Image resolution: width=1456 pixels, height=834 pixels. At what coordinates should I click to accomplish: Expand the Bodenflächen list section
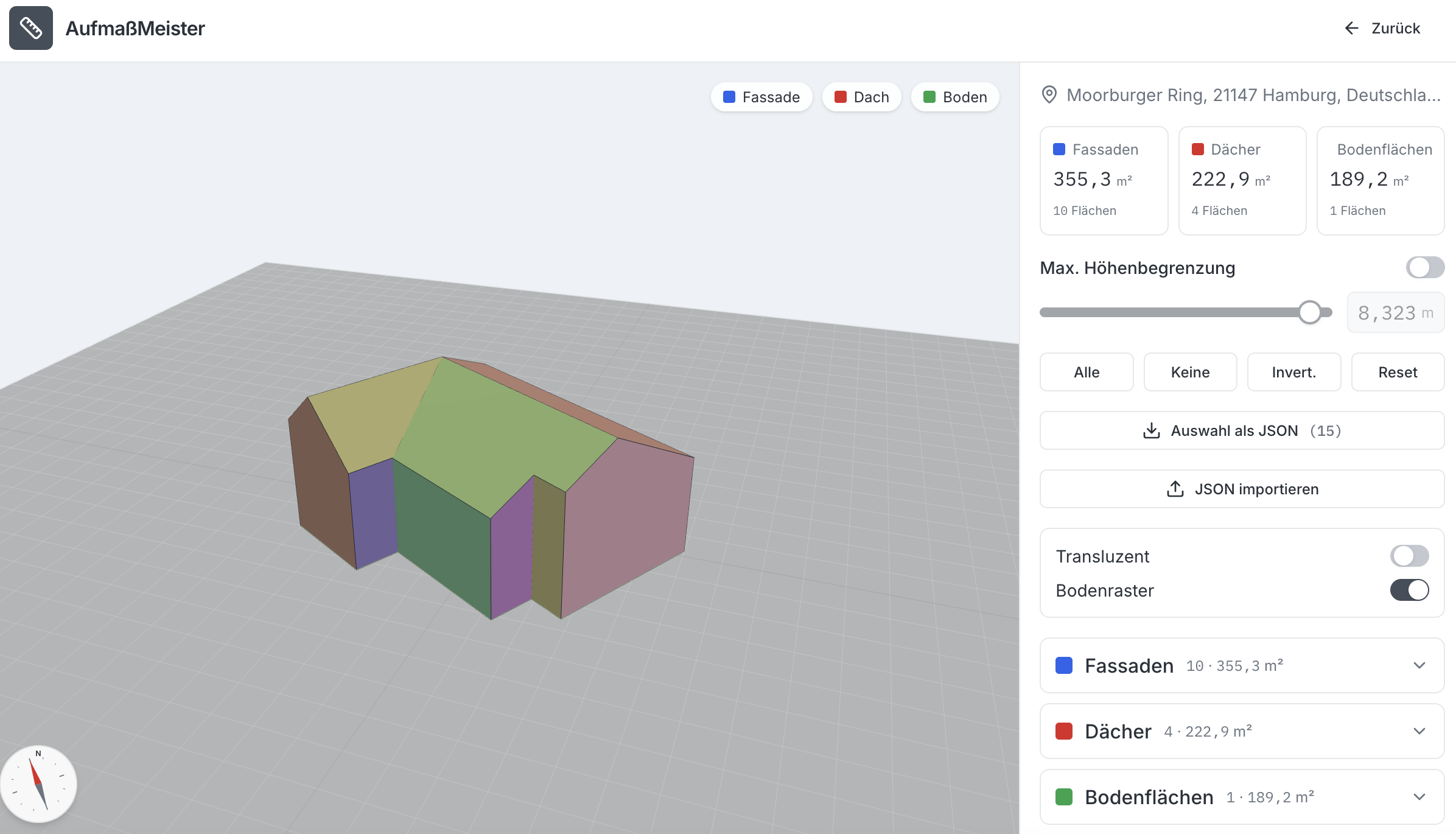click(1242, 797)
